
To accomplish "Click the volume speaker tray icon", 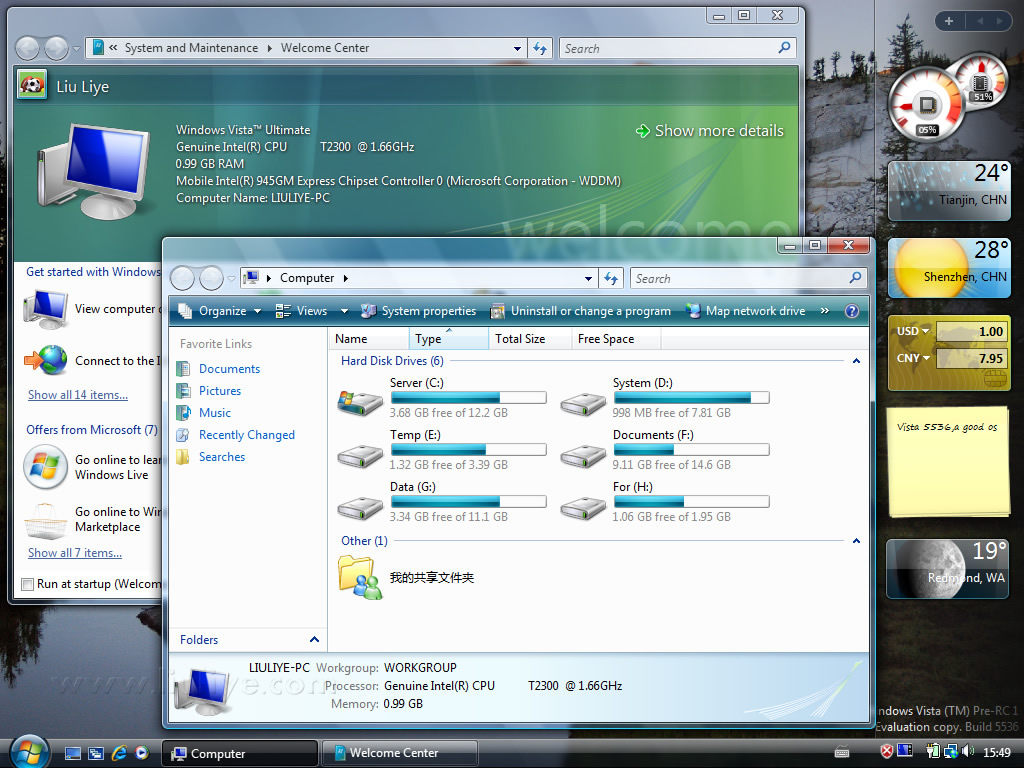I will (x=968, y=752).
